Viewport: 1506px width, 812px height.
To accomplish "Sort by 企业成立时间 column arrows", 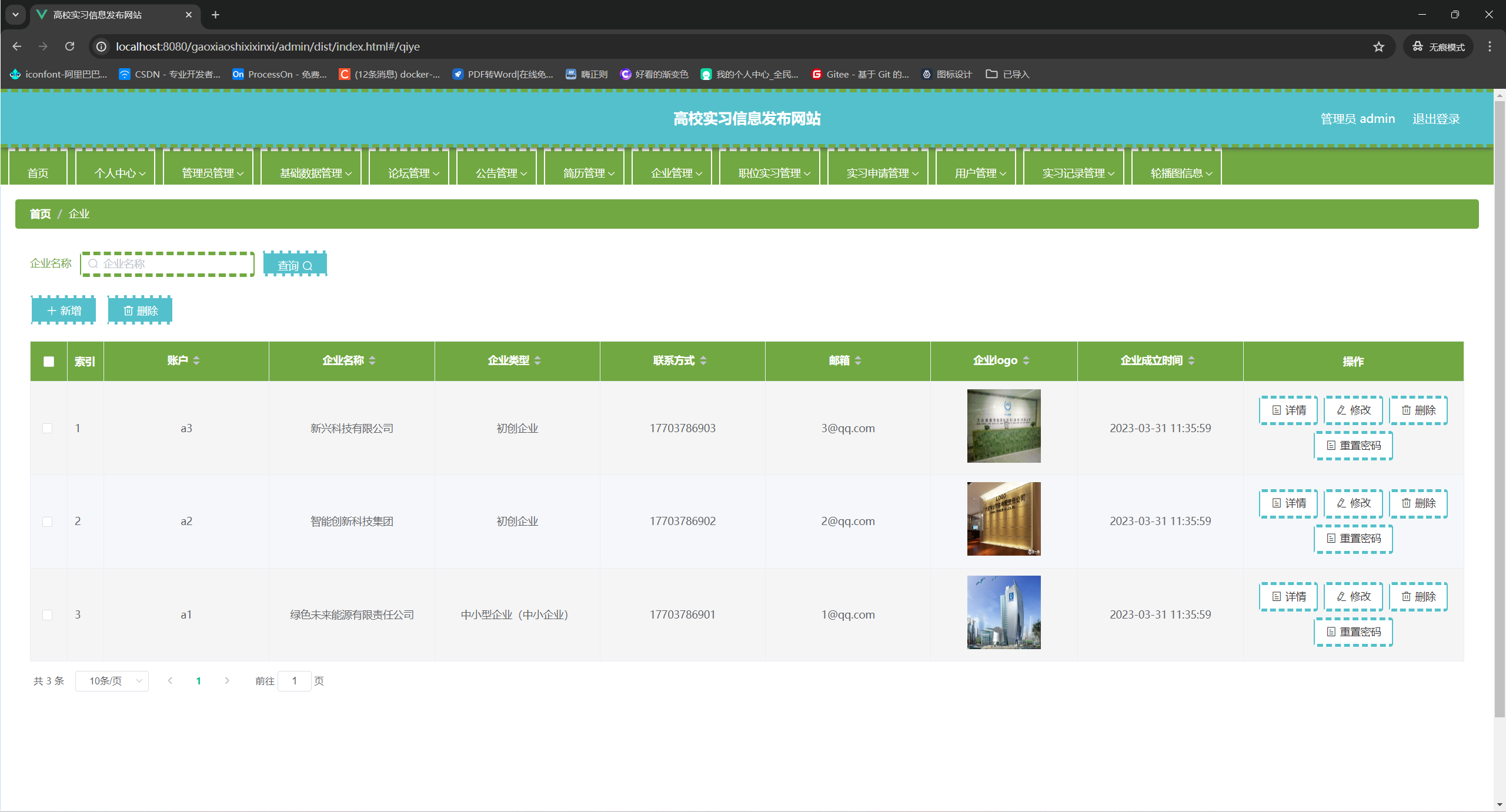I will [x=1191, y=360].
